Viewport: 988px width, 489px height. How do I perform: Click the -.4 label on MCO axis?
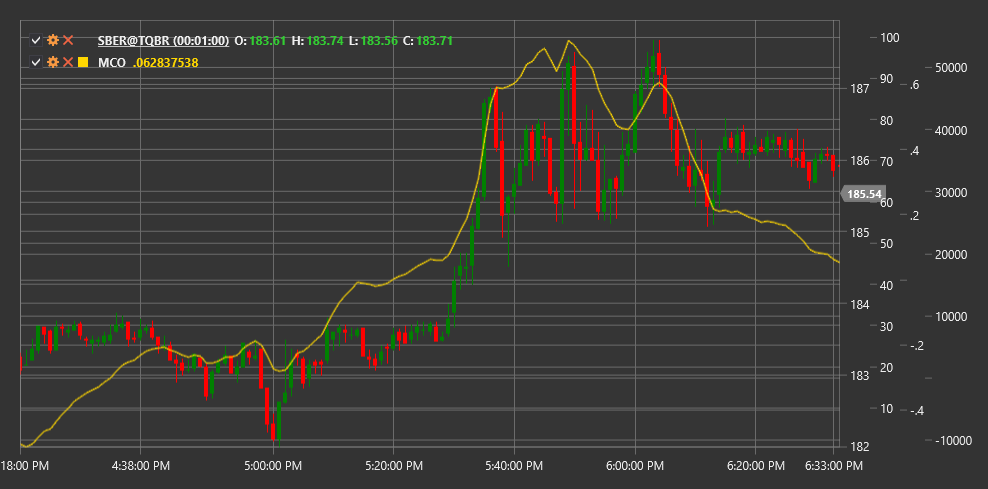point(915,411)
